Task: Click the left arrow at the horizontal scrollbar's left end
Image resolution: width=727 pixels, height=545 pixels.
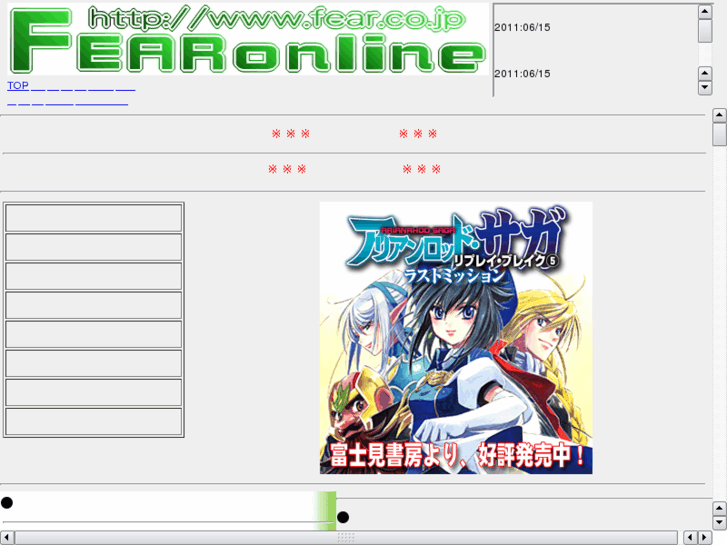Action: 6,538
